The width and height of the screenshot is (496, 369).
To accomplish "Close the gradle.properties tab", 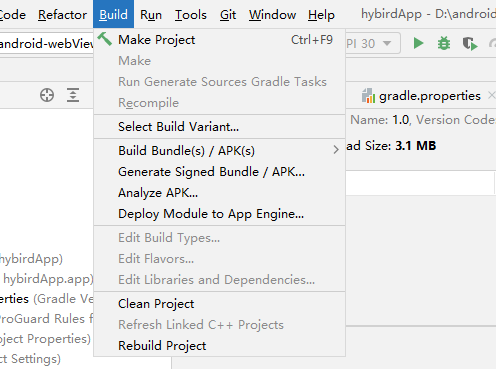I will 491,95.
